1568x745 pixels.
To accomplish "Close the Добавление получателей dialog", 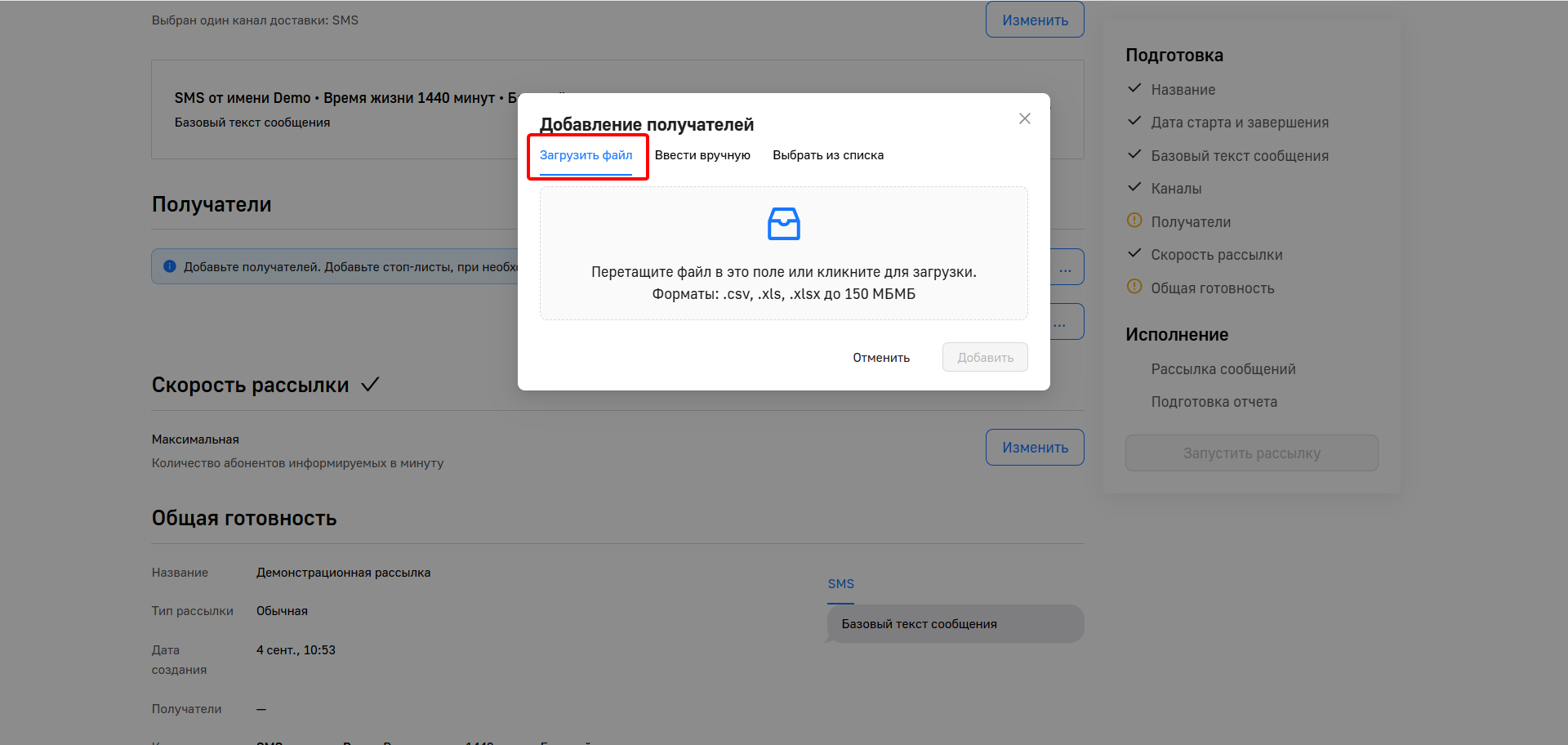I will pos(1024,118).
